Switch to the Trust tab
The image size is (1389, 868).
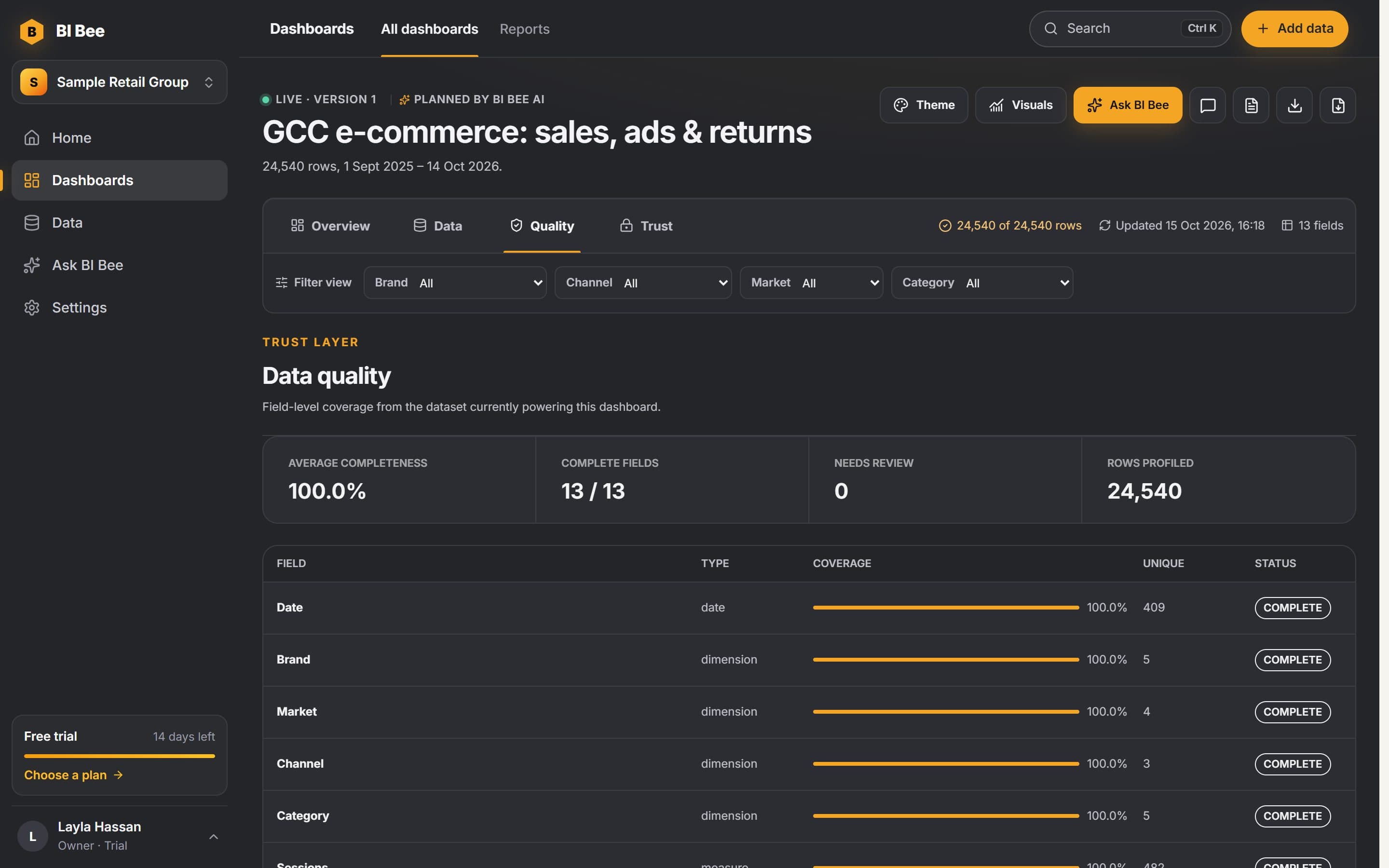(x=646, y=226)
